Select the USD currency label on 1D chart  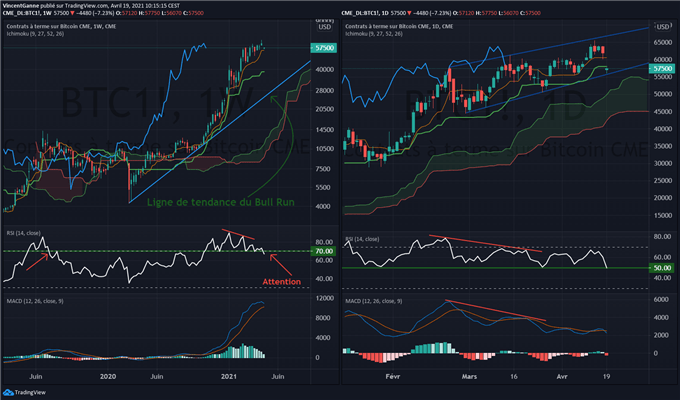(663, 27)
